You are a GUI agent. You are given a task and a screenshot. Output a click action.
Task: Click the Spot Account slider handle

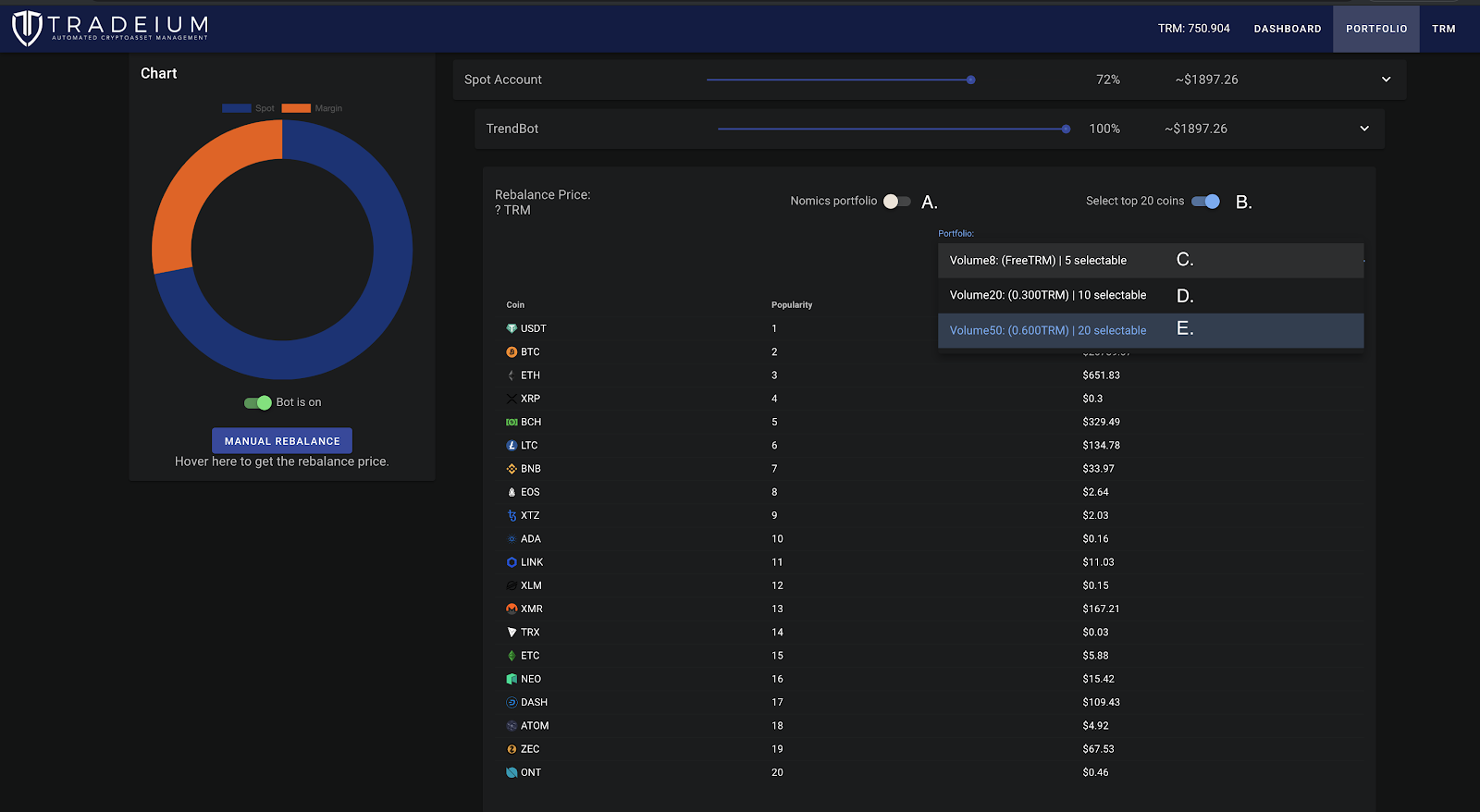point(970,80)
